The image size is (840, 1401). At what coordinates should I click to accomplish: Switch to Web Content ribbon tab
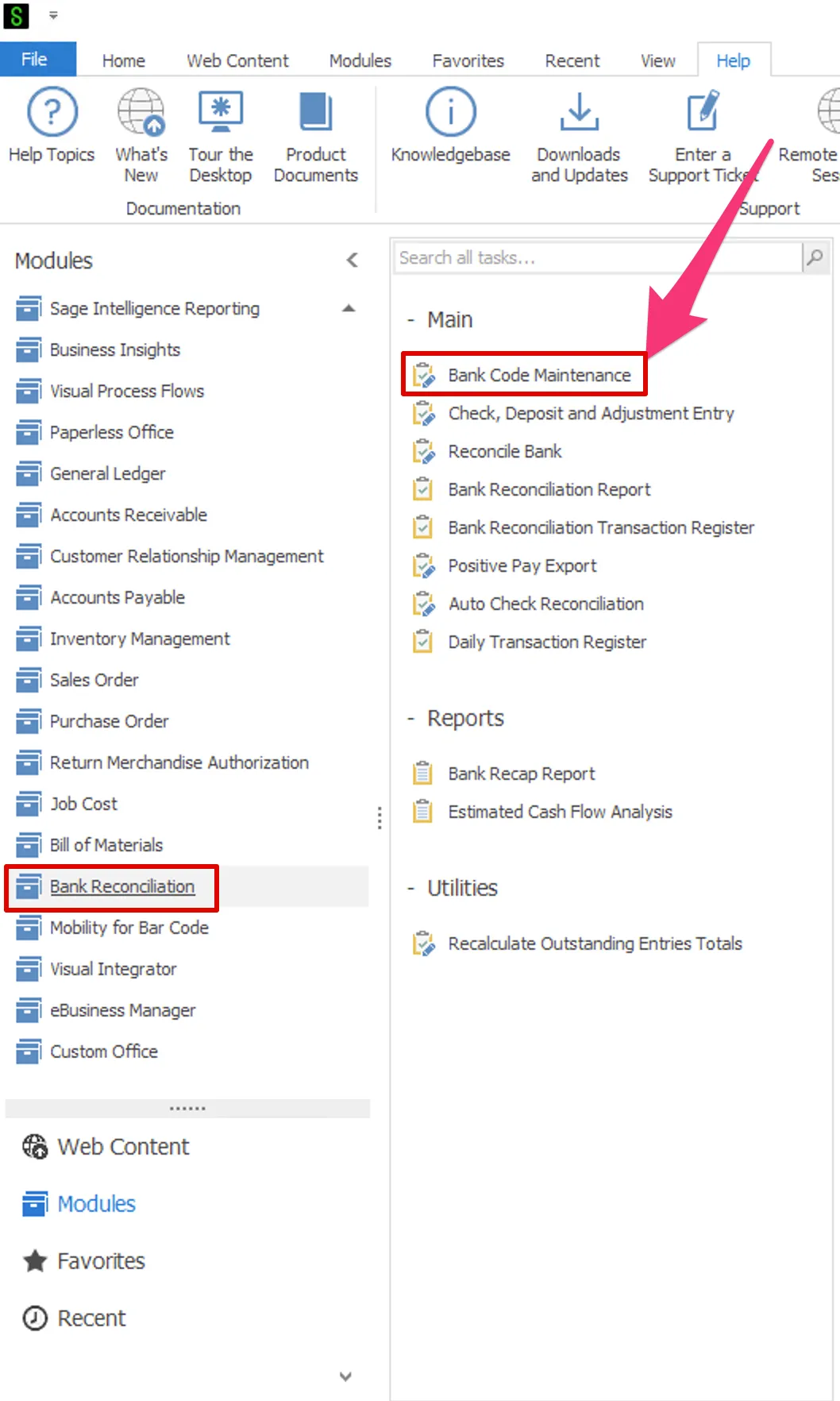point(237,60)
